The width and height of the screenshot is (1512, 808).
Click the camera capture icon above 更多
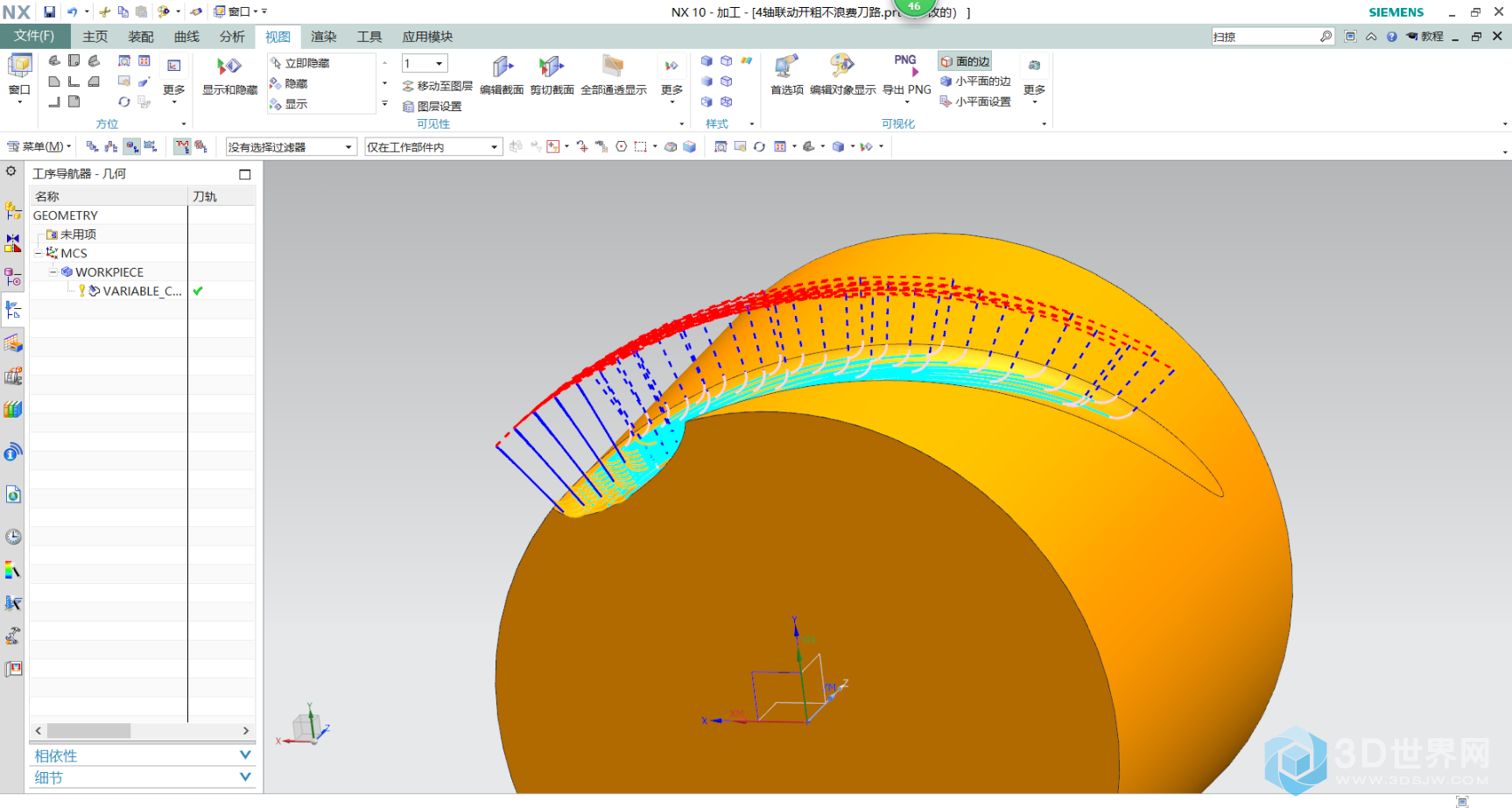[1034, 66]
